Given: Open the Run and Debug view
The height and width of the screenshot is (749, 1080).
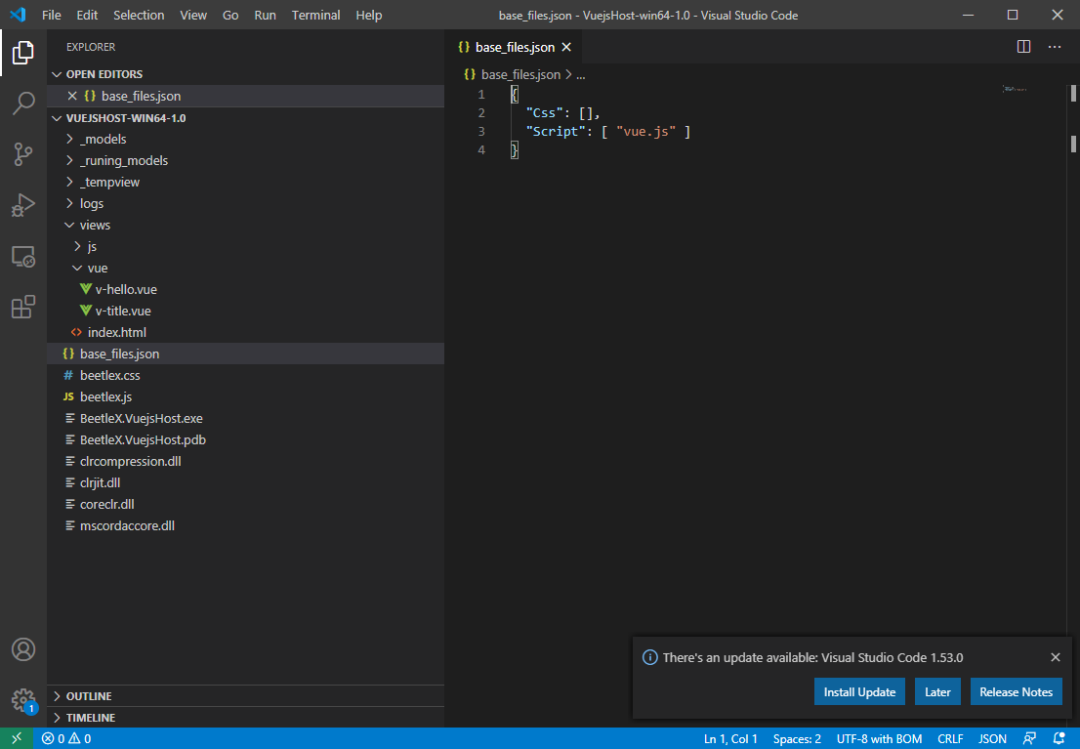Looking at the screenshot, I should [x=23, y=205].
